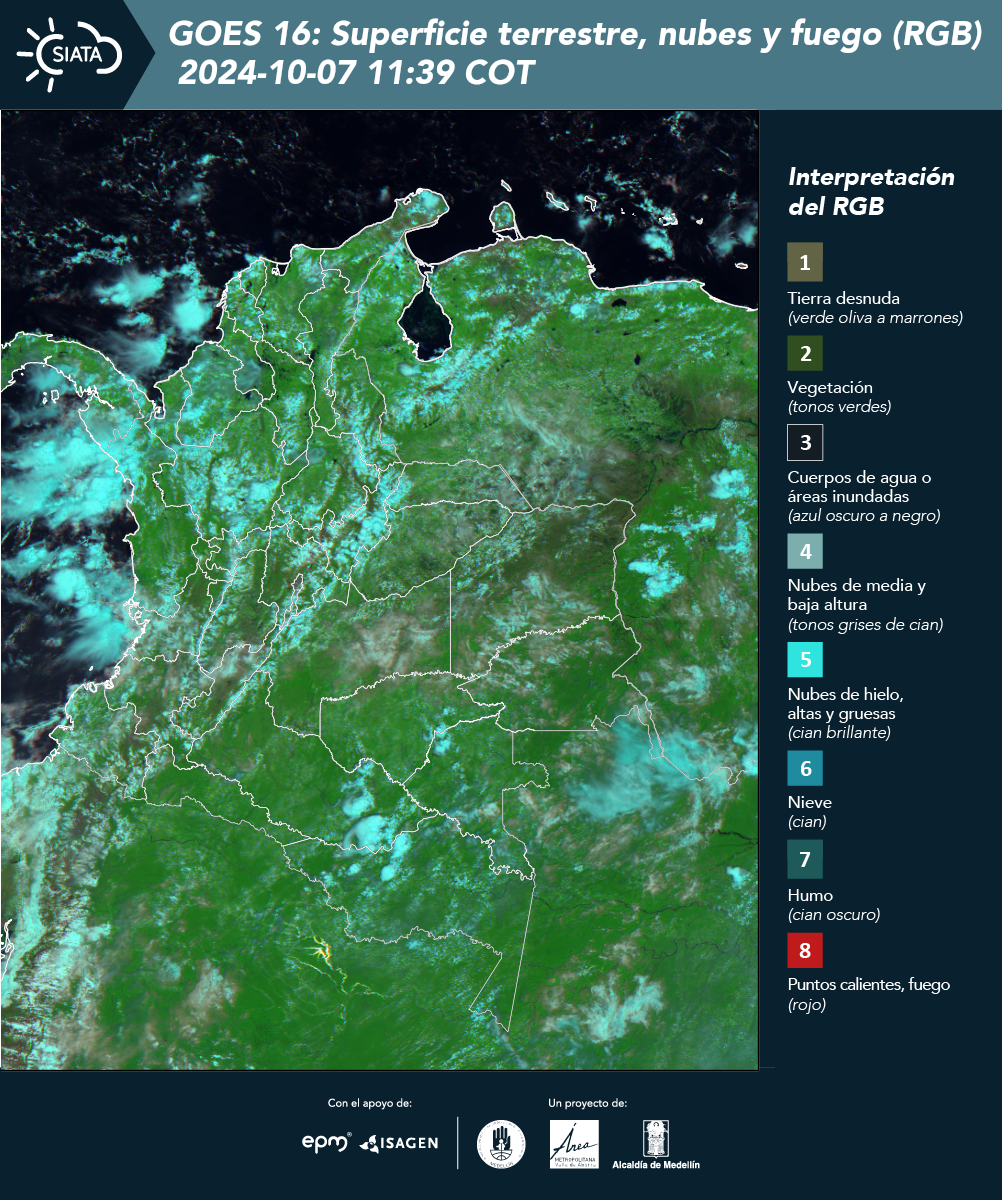Click the label "Nubes de media y baja altura"

click(x=857, y=595)
